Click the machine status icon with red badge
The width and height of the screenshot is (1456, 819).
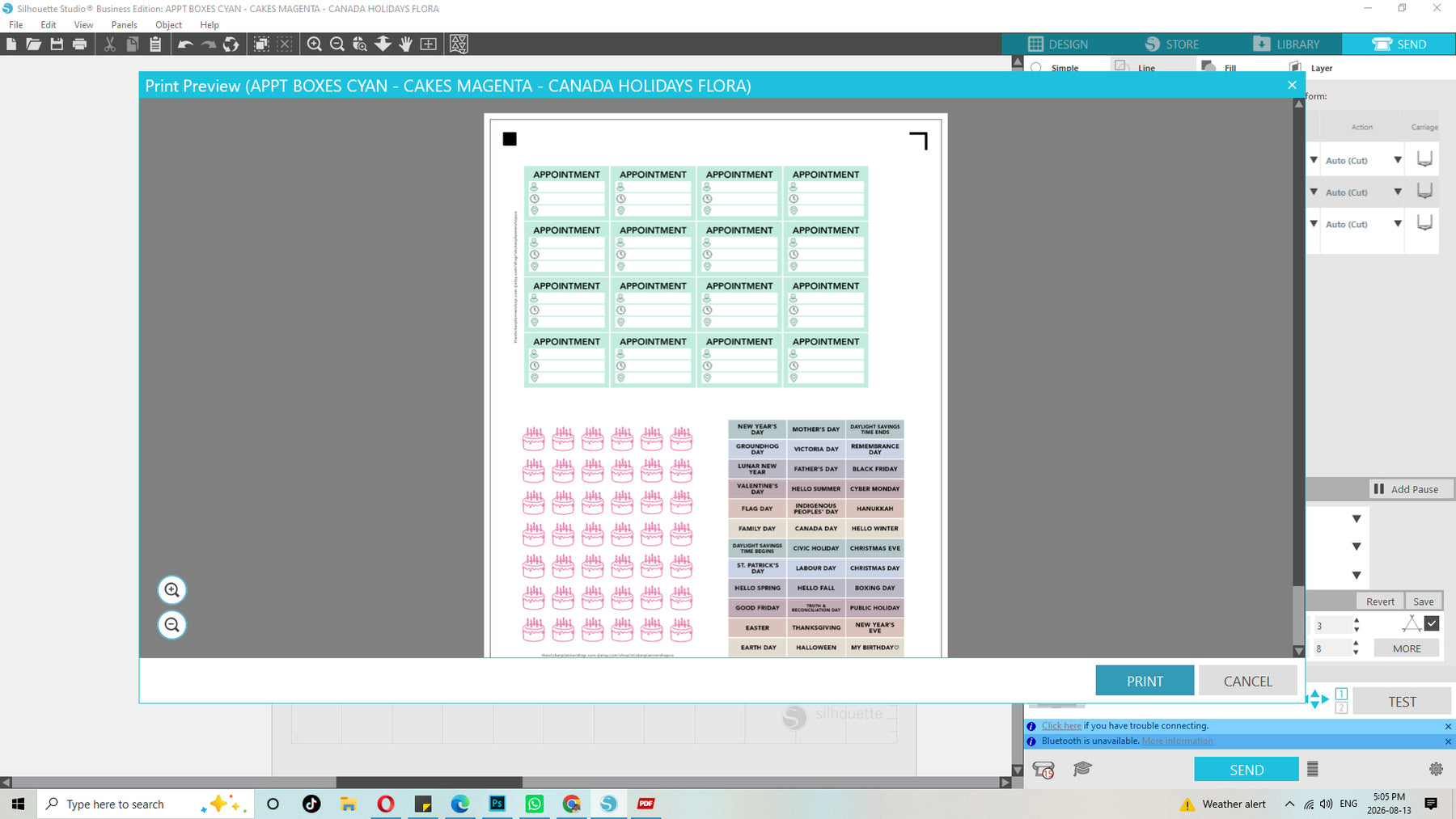(x=1043, y=770)
